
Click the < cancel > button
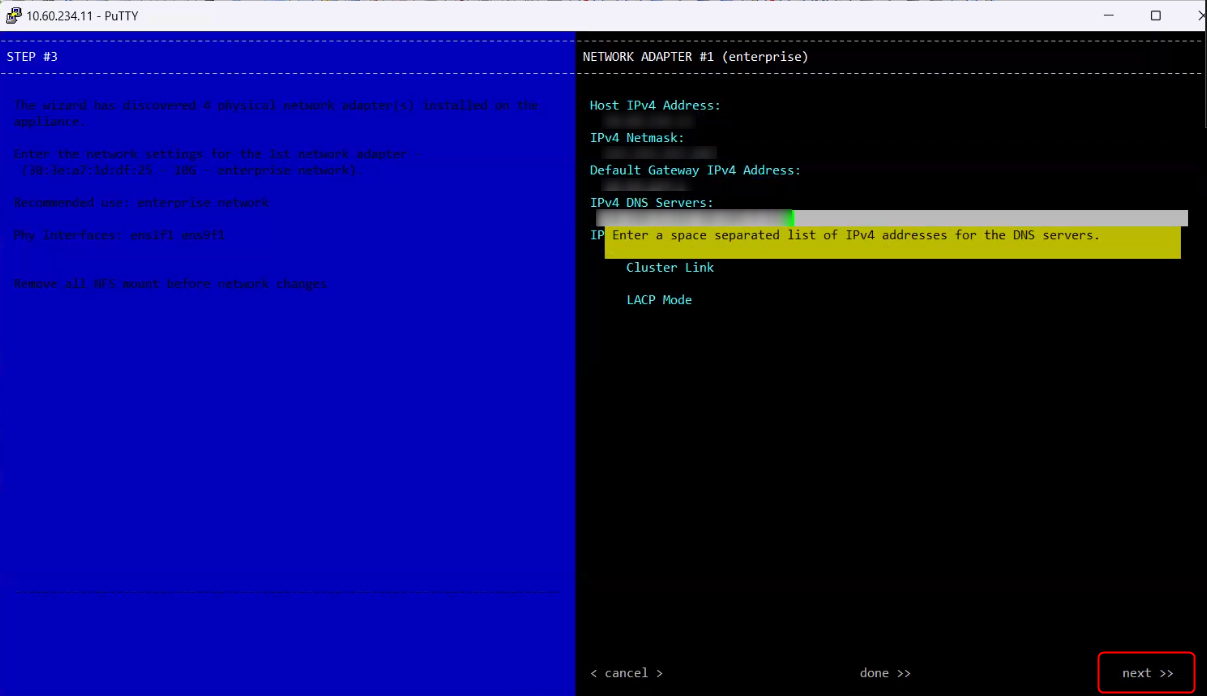[x=626, y=673]
